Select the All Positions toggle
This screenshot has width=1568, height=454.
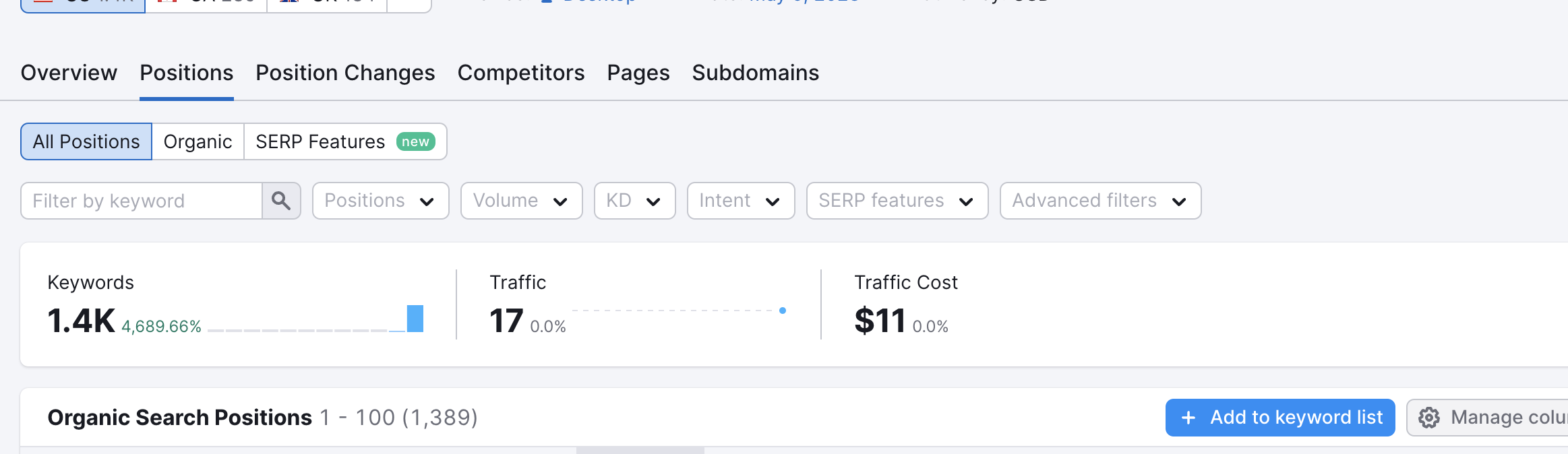86,141
